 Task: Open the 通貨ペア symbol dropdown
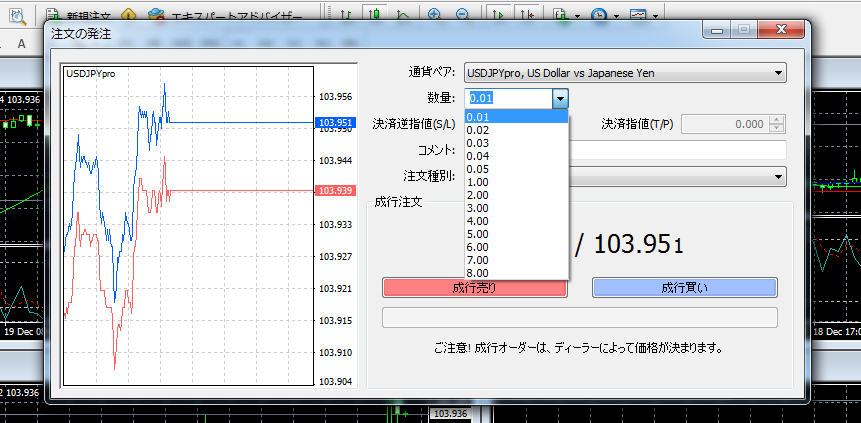[x=625, y=73]
